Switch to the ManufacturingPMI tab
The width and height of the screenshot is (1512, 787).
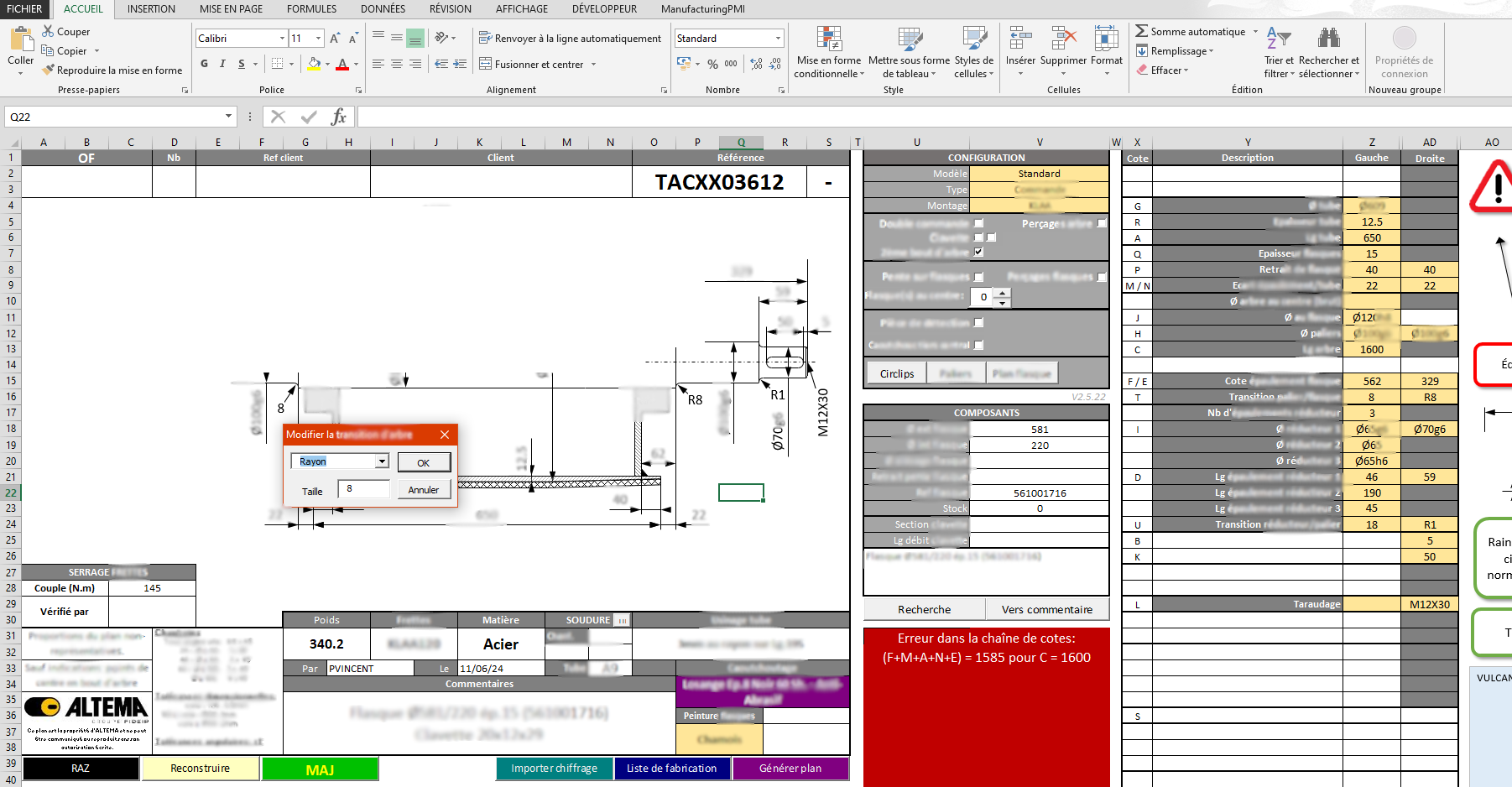click(x=702, y=9)
